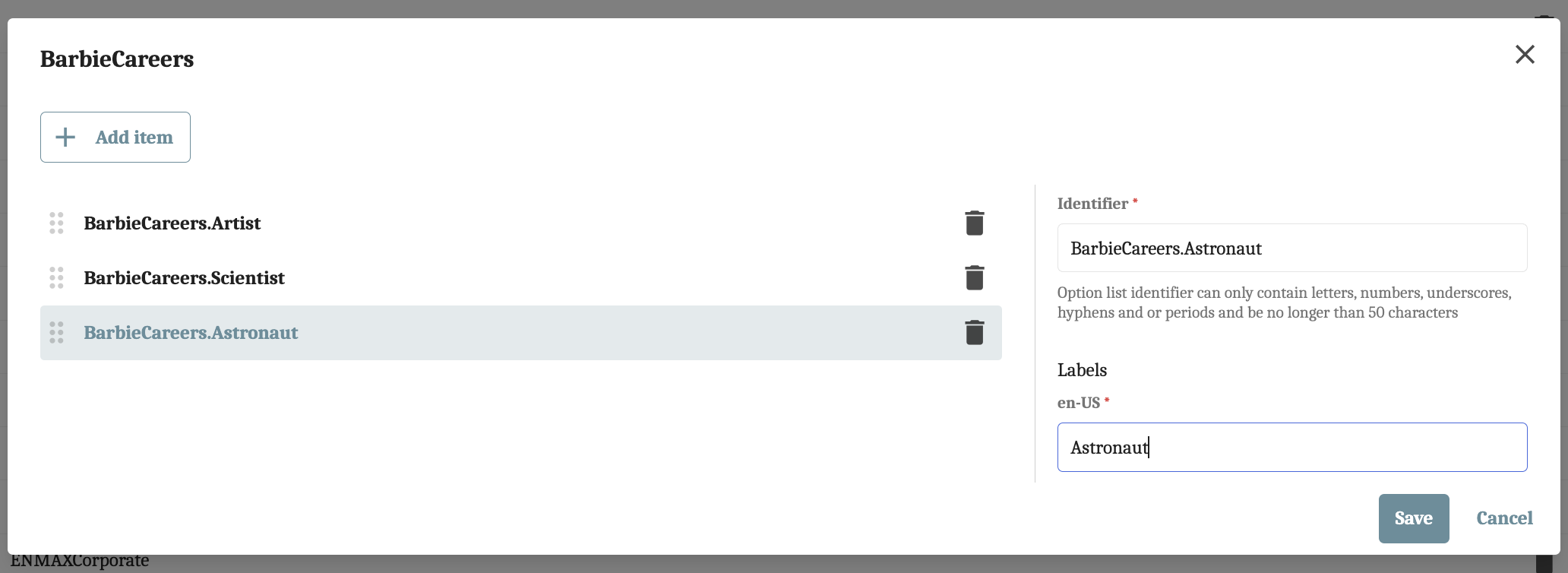Select the BarbieCareers.Scientist list entry
This screenshot has height=573, width=1568.
185,277
